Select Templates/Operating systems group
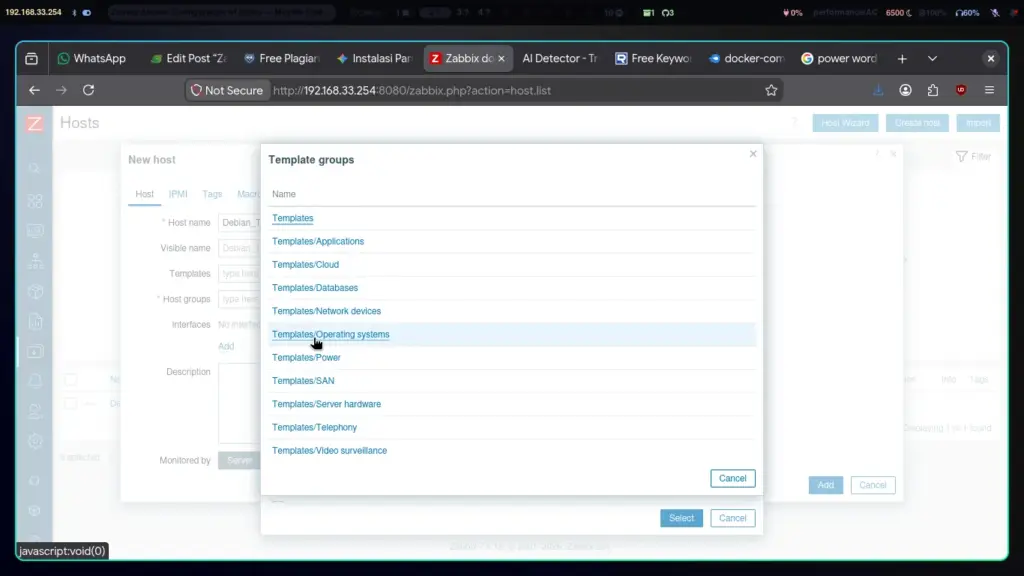This screenshot has width=1024, height=576. (330, 334)
